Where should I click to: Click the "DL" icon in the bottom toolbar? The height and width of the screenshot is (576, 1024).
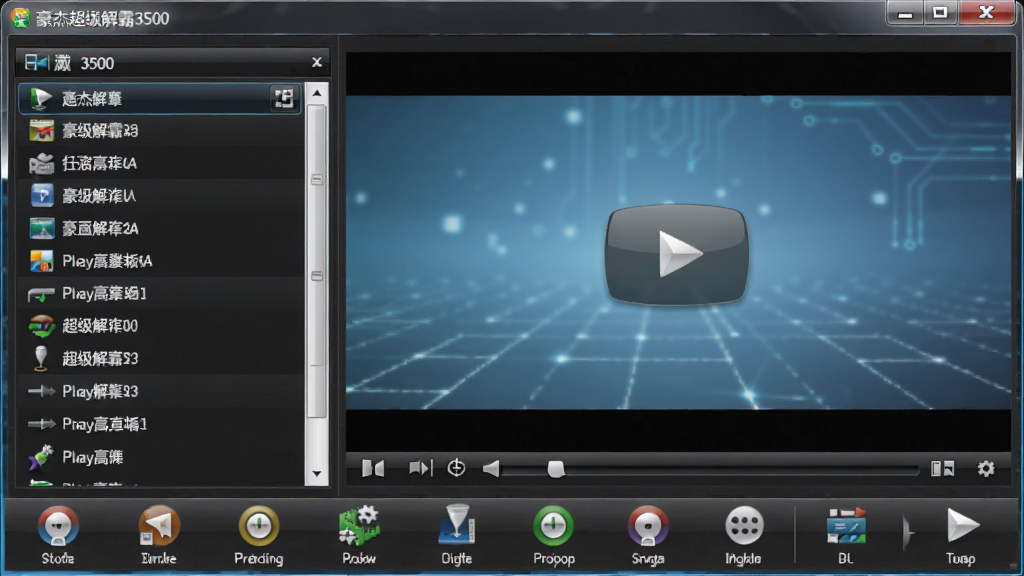[846, 526]
